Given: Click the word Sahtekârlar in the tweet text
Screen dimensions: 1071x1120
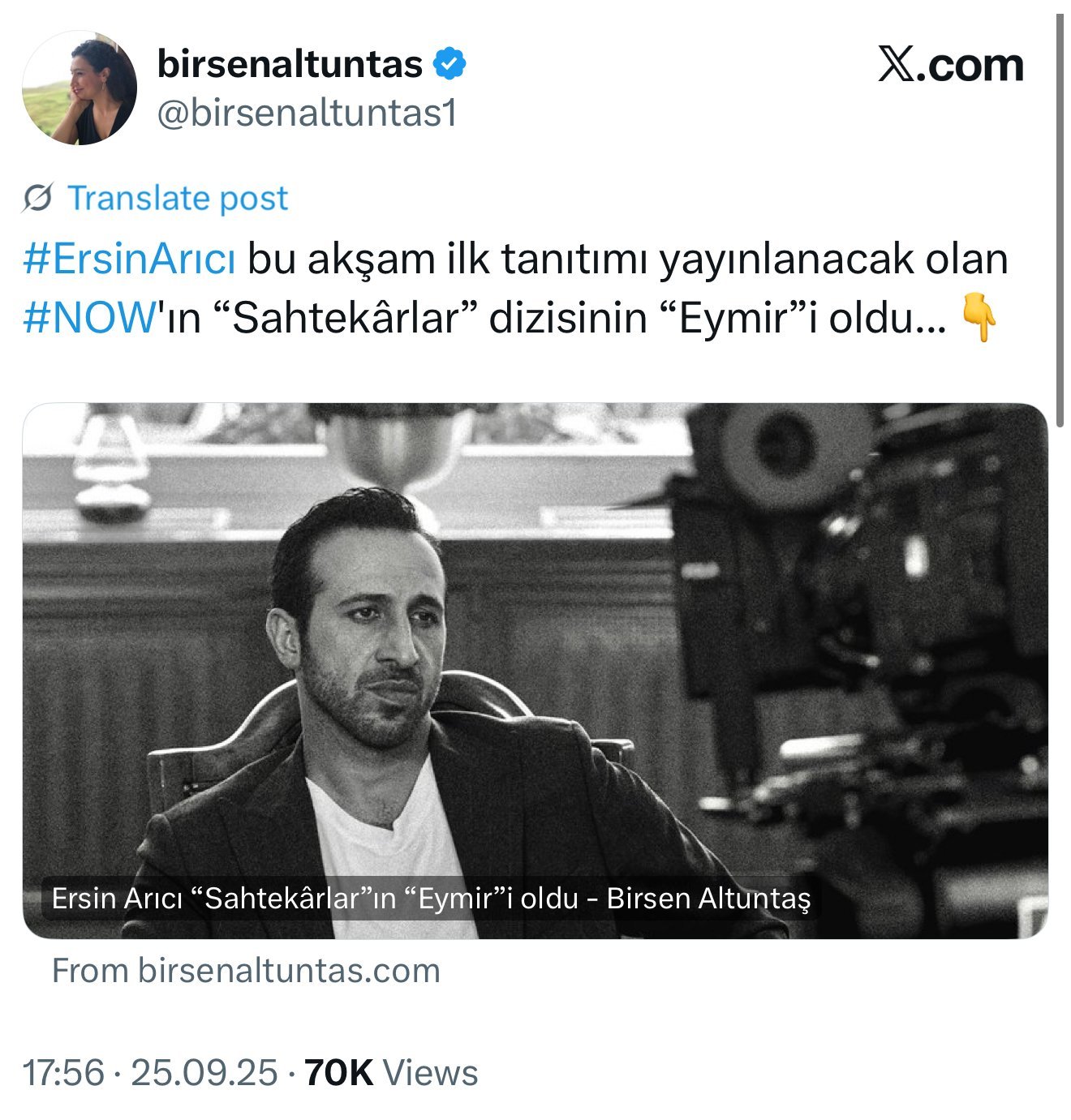Looking at the screenshot, I should click(346, 317).
